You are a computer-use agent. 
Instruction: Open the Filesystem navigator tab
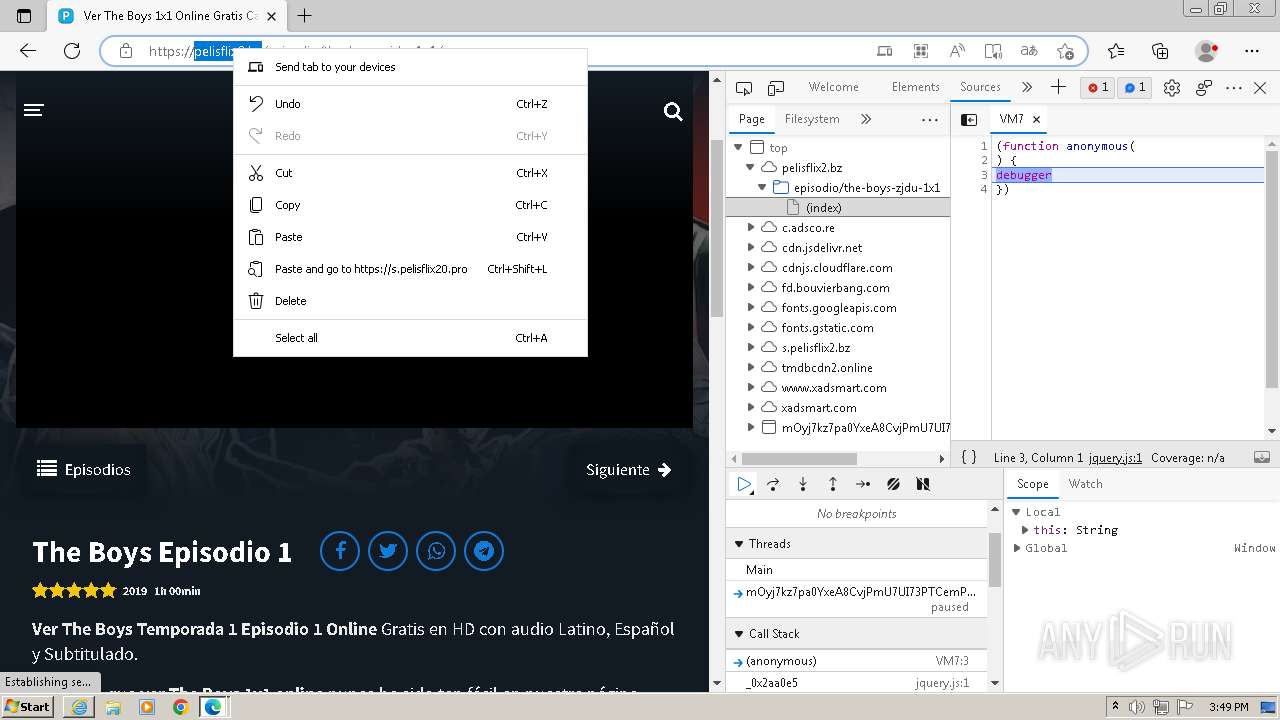pyautogui.click(x=812, y=119)
